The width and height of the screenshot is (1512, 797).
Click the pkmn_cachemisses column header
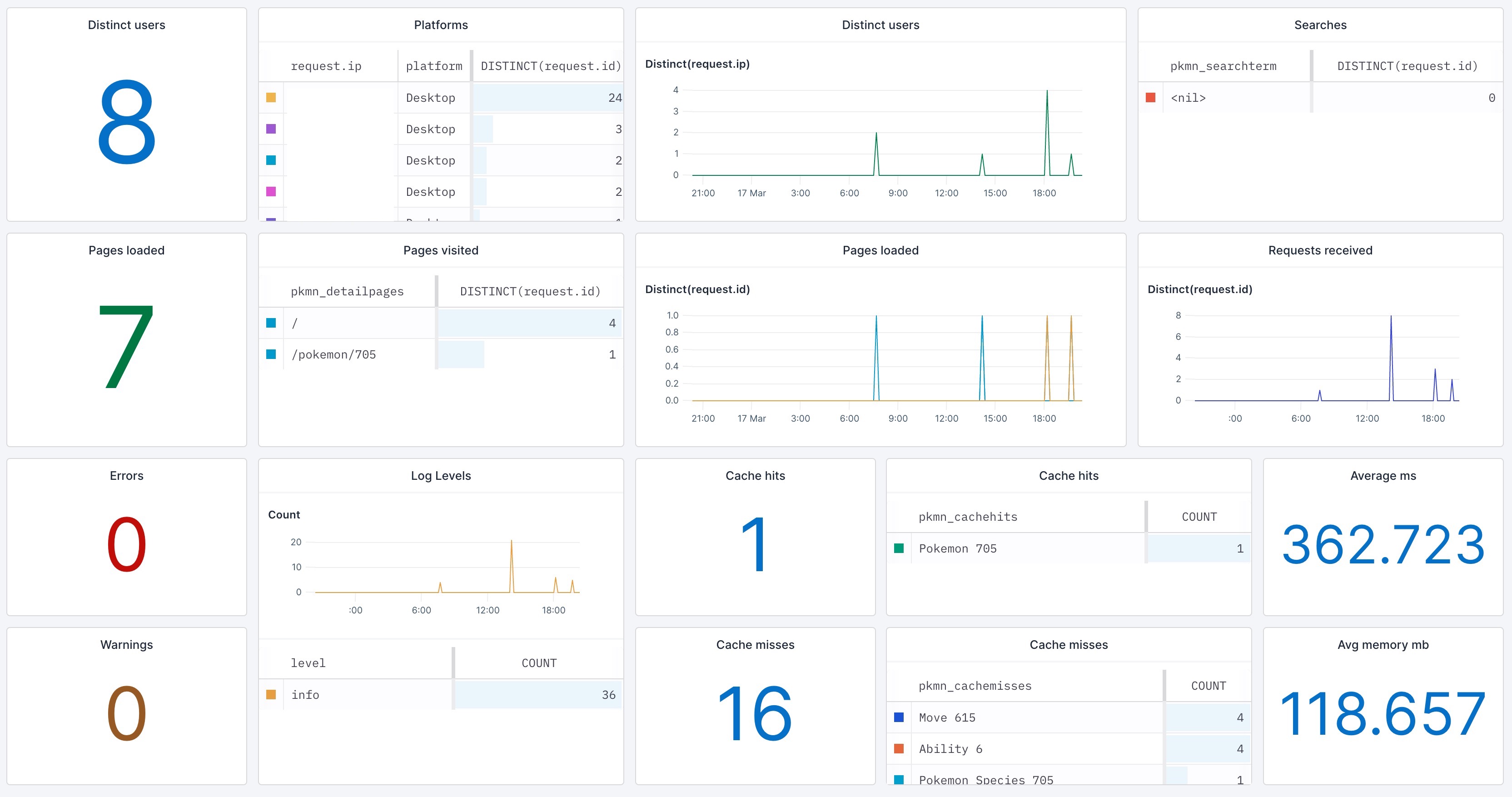(975, 685)
